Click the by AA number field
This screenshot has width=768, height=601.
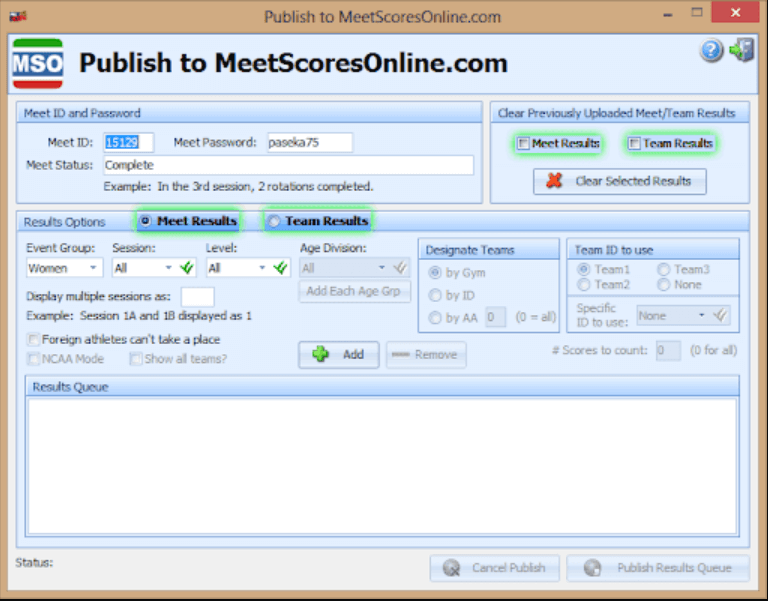tap(495, 317)
